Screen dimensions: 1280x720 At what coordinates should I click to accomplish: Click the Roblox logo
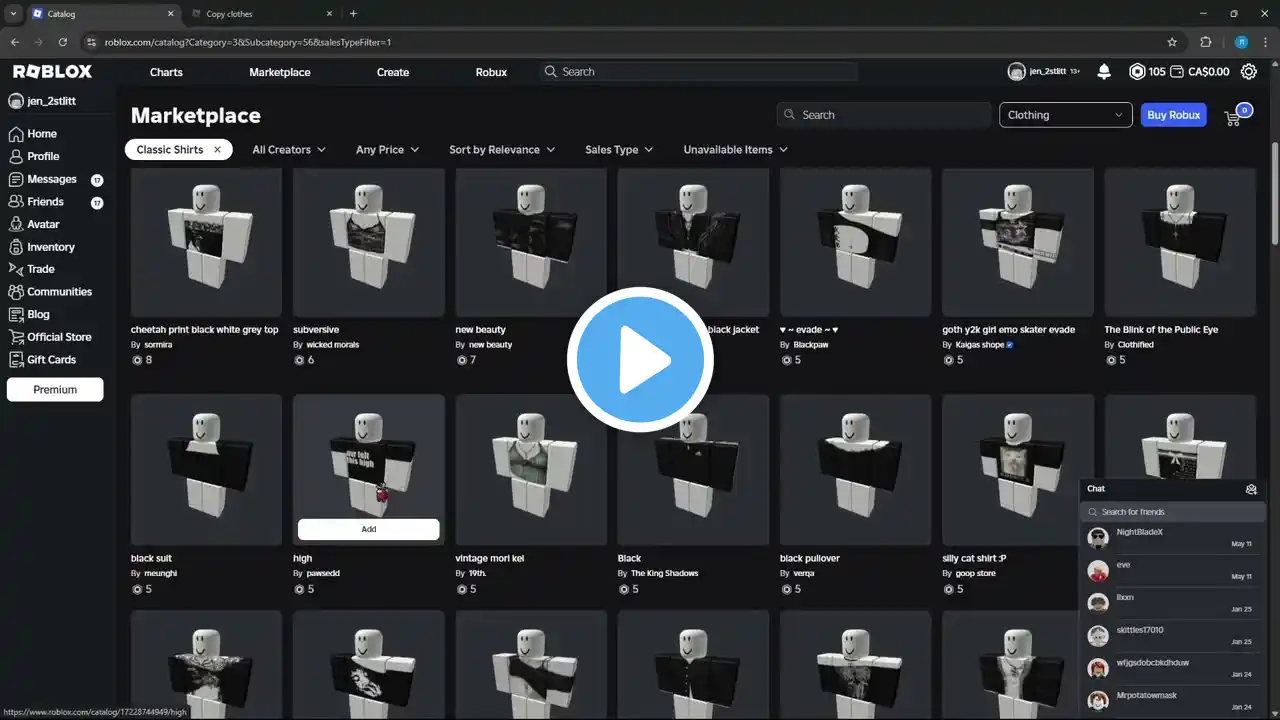point(52,72)
